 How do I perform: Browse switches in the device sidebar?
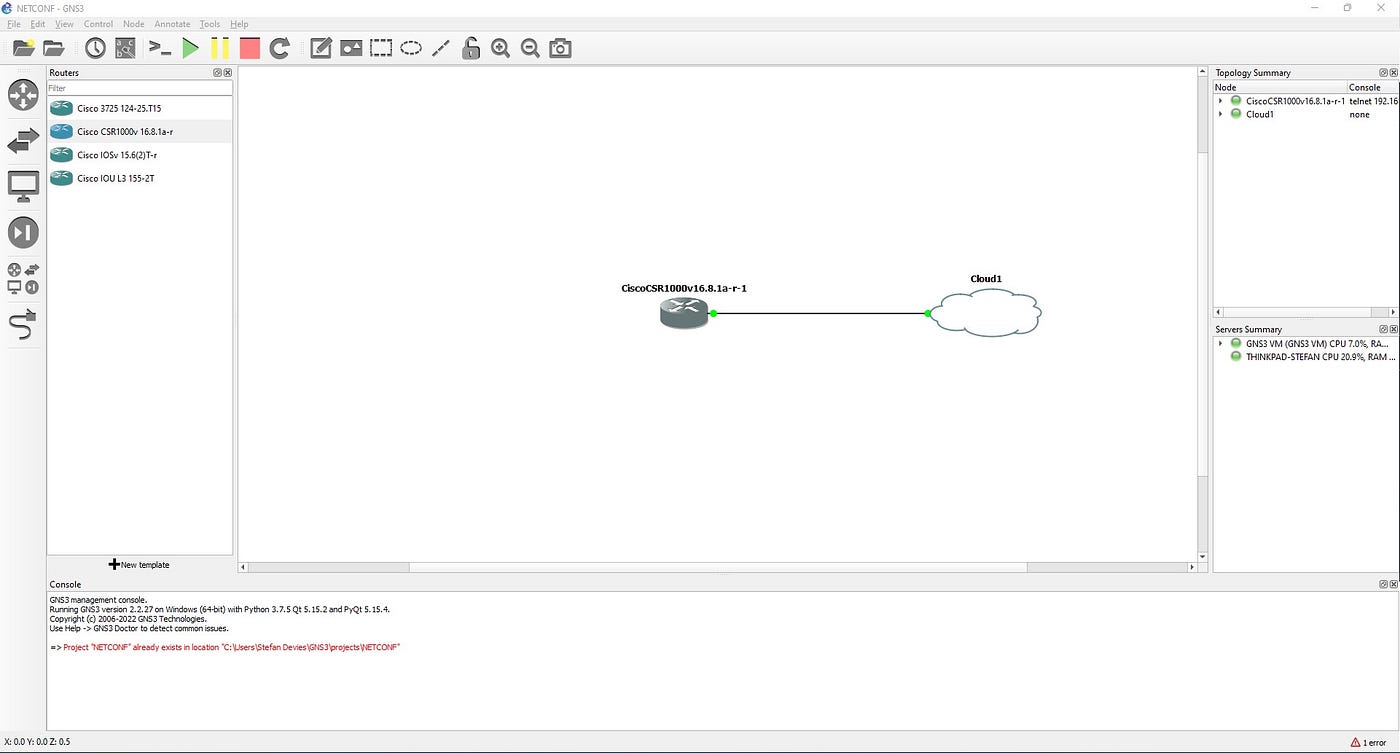(23, 141)
